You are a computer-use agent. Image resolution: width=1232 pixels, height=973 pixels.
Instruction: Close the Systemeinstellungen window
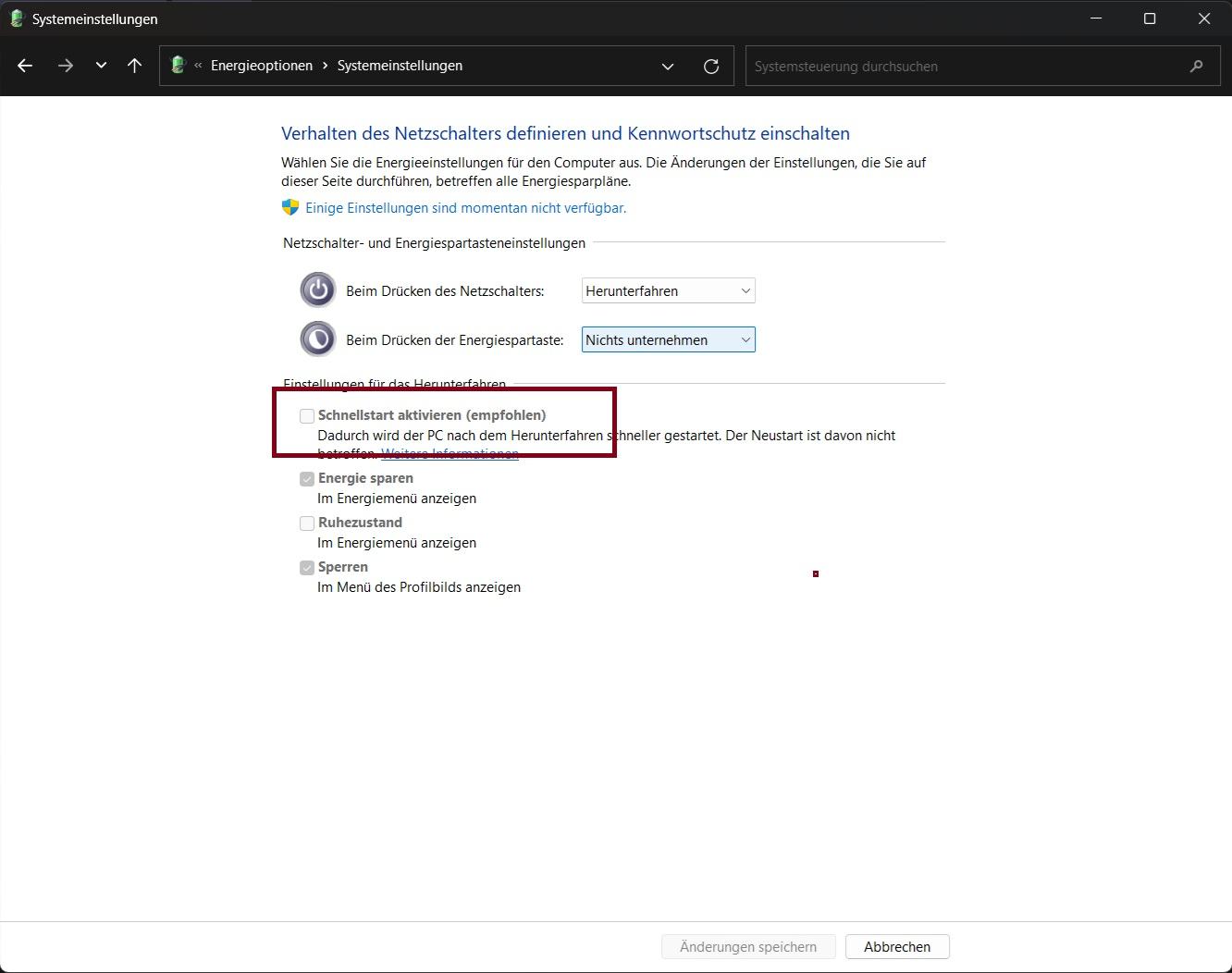[x=1204, y=18]
